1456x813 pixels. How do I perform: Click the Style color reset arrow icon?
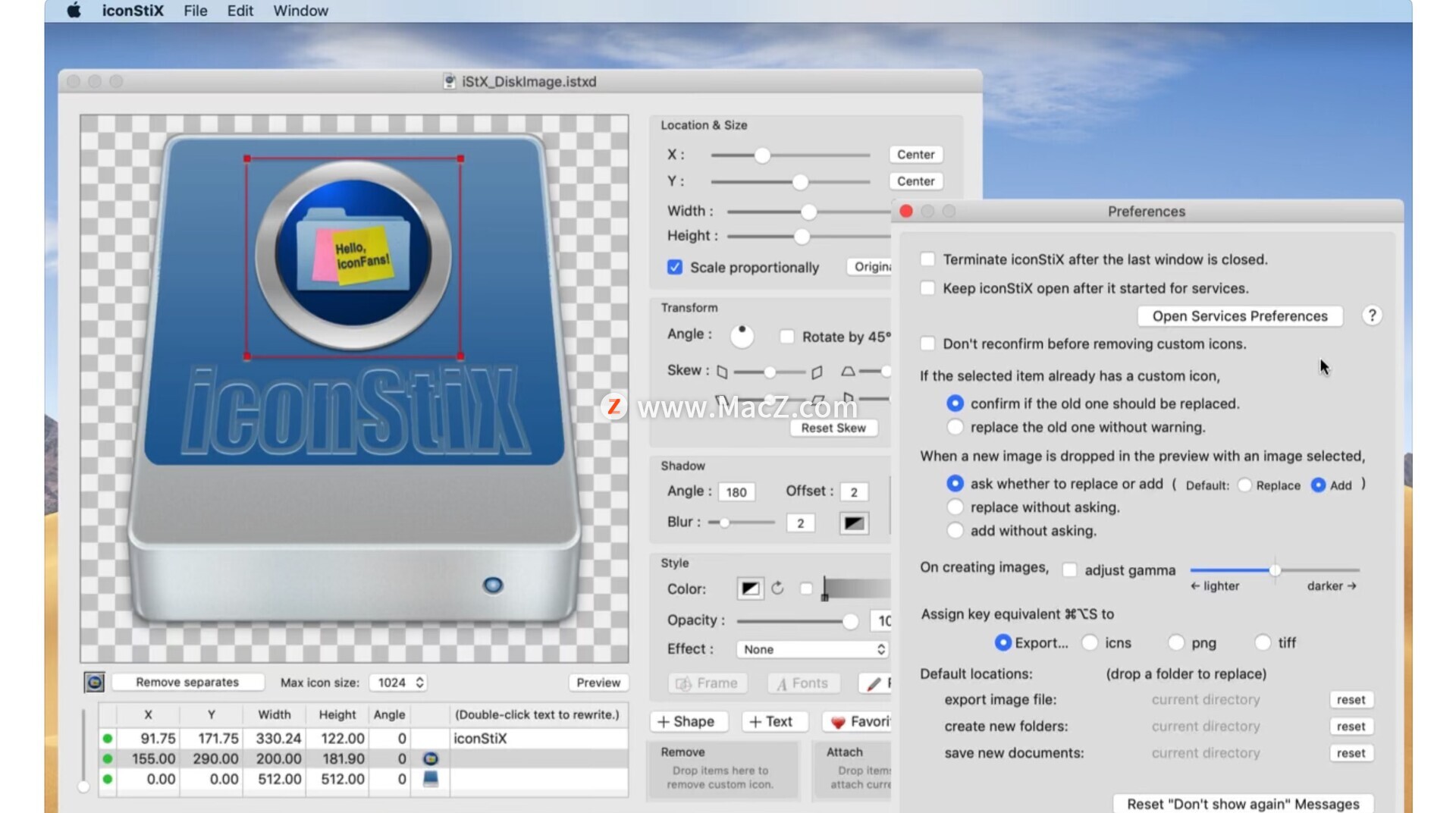(777, 588)
